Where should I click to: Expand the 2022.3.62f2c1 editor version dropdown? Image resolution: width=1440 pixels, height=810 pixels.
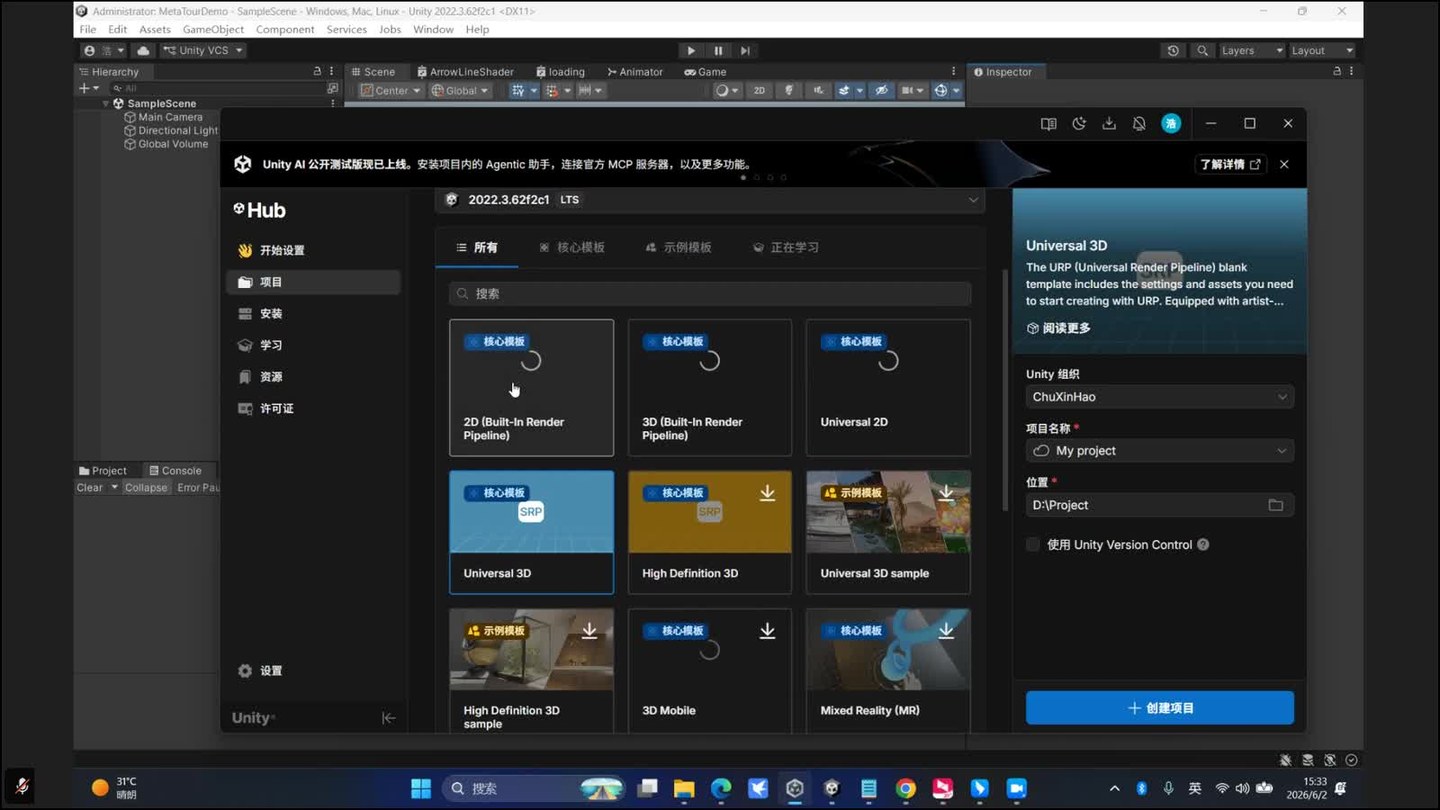(710, 200)
